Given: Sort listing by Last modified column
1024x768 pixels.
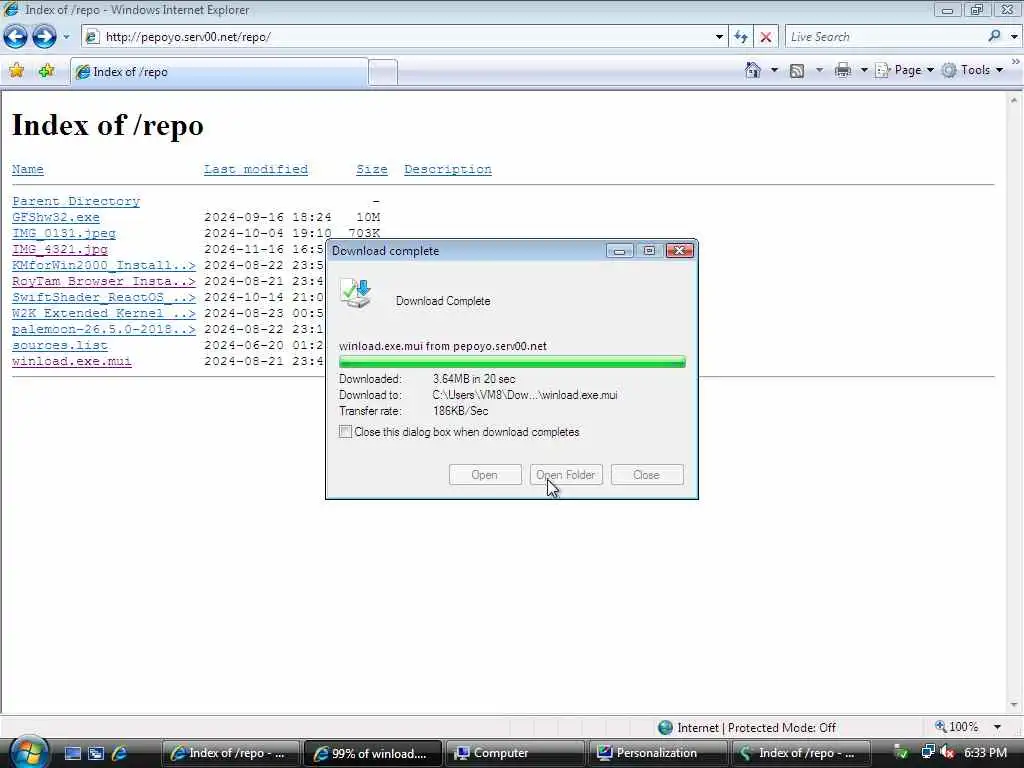Looking at the screenshot, I should click(255, 169).
